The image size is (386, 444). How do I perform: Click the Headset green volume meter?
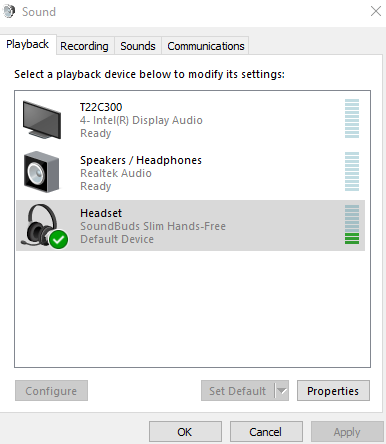(x=352, y=224)
